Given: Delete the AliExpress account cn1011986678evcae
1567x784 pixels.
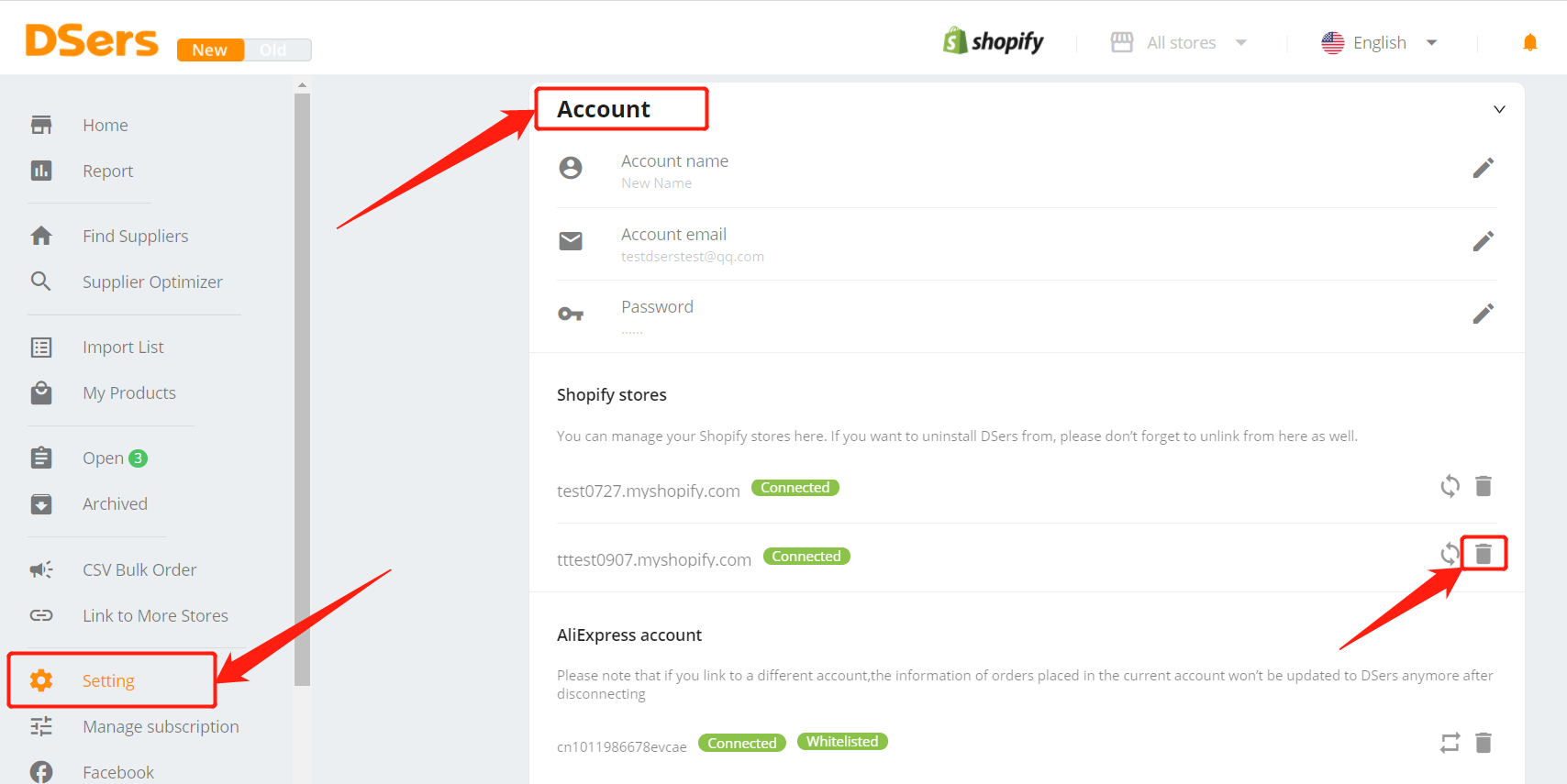Looking at the screenshot, I should pyautogui.click(x=1484, y=743).
